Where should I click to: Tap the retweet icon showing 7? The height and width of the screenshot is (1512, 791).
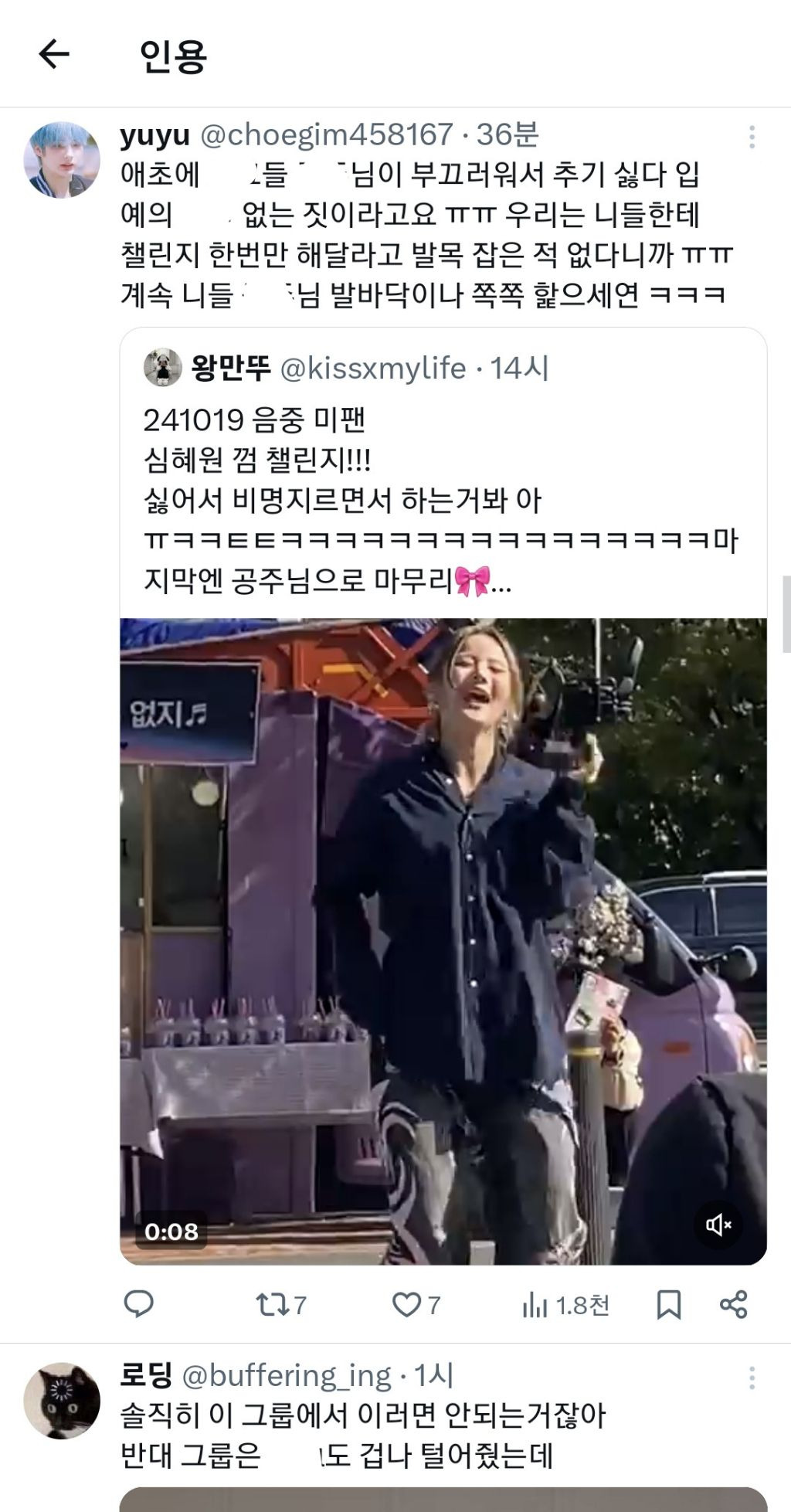[x=281, y=1305]
